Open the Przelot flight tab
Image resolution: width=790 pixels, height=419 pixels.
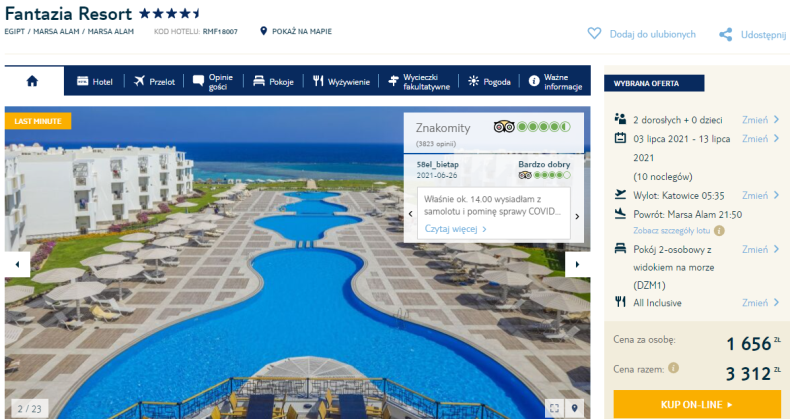(x=154, y=82)
